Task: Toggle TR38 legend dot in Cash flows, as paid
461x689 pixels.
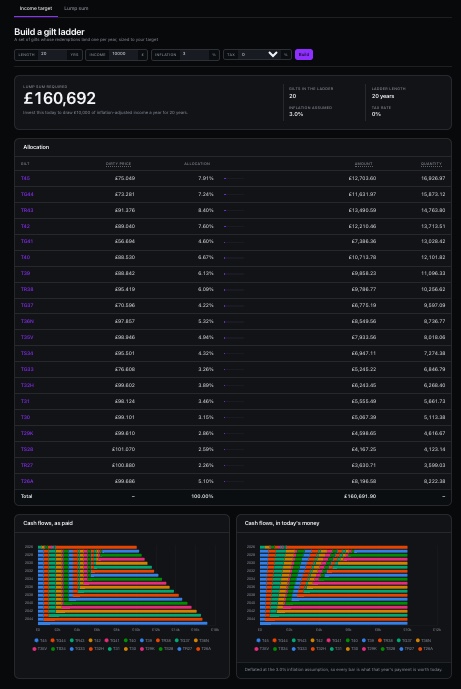Action: 158,640
